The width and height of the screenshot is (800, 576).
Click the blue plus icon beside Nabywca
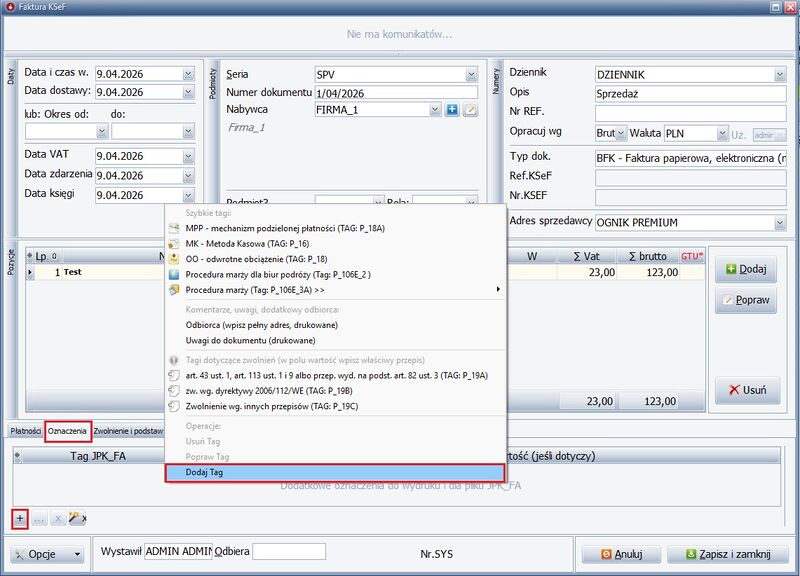click(452, 109)
